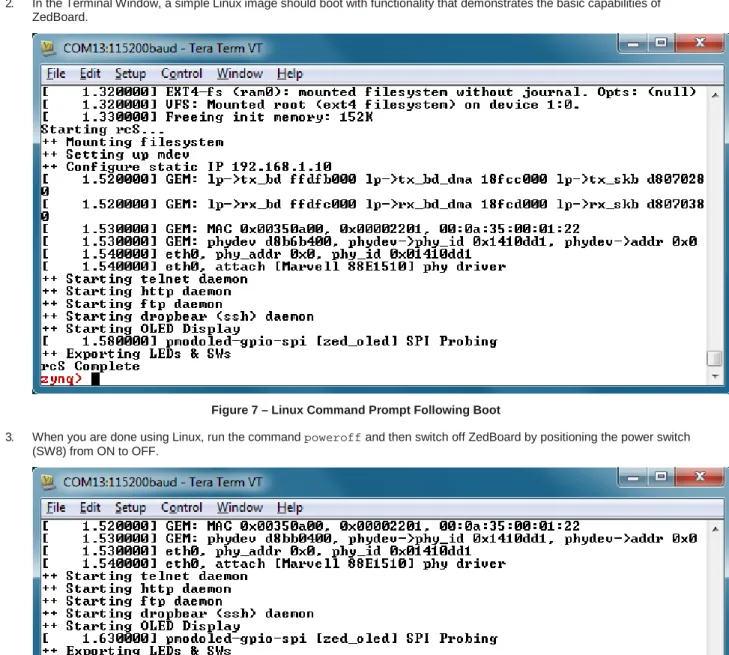Open Window menu in lower Tera Term window

tap(239, 507)
